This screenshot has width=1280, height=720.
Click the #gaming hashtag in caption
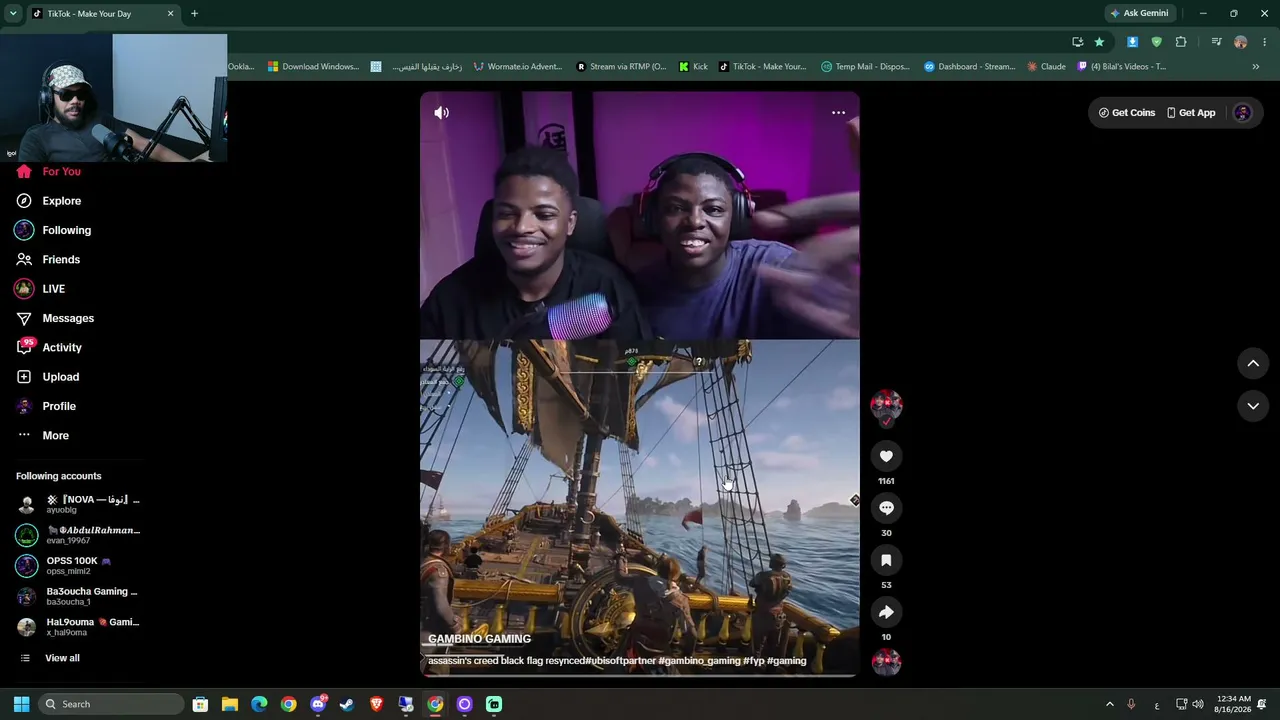[x=786, y=661]
